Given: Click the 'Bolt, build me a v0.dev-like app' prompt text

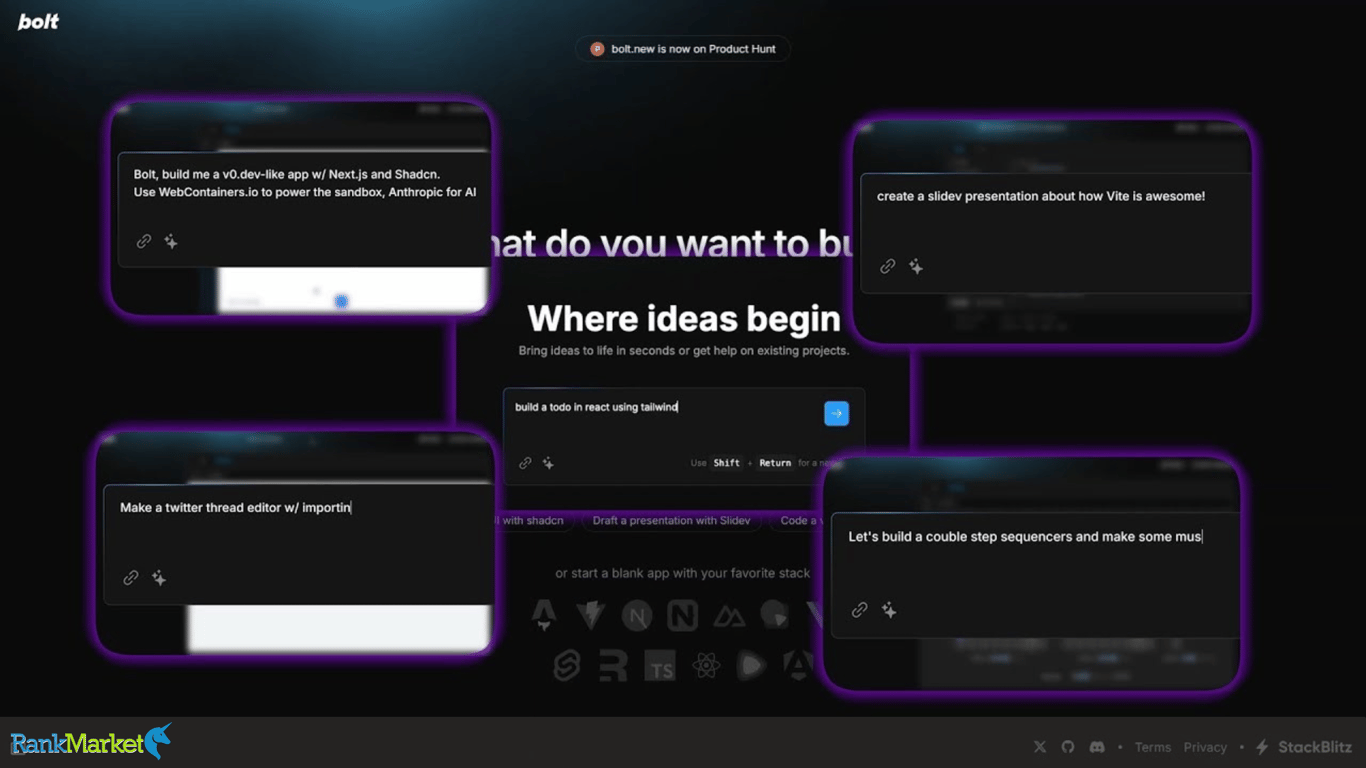Looking at the screenshot, I should [305, 182].
